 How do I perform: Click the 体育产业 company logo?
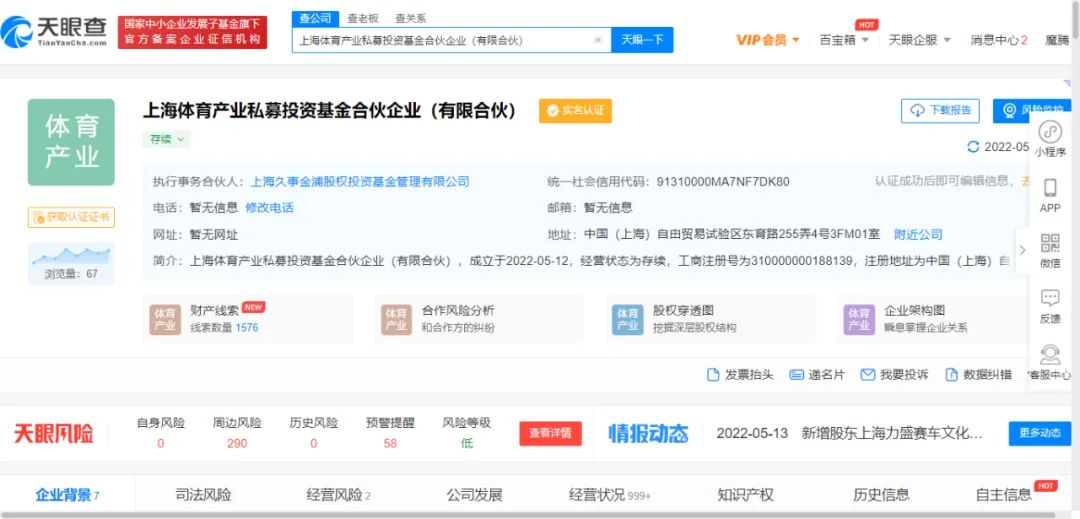pyautogui.click(x=71, y=142)
